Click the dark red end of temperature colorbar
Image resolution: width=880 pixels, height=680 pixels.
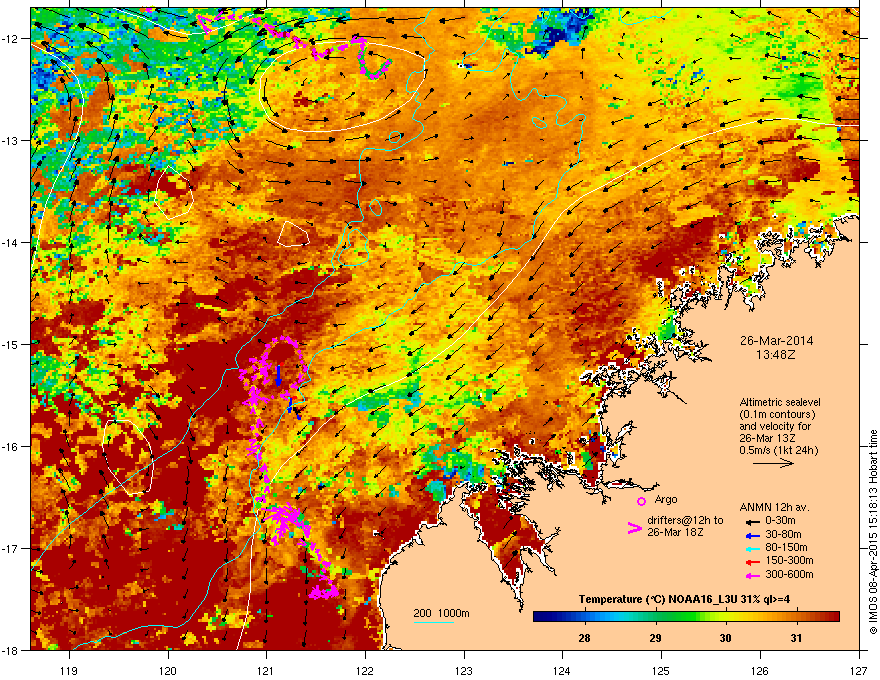(833, 617)
